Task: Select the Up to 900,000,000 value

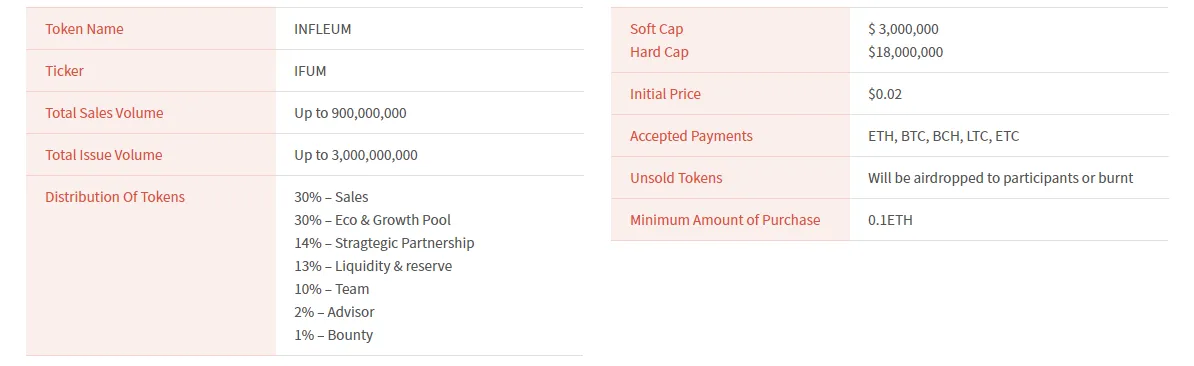Action: (x=350, y=113)
